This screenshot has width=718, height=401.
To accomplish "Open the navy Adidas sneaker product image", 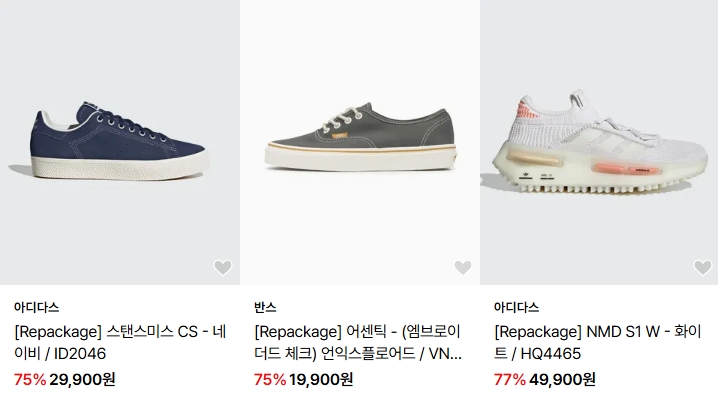I will (120, 142).
